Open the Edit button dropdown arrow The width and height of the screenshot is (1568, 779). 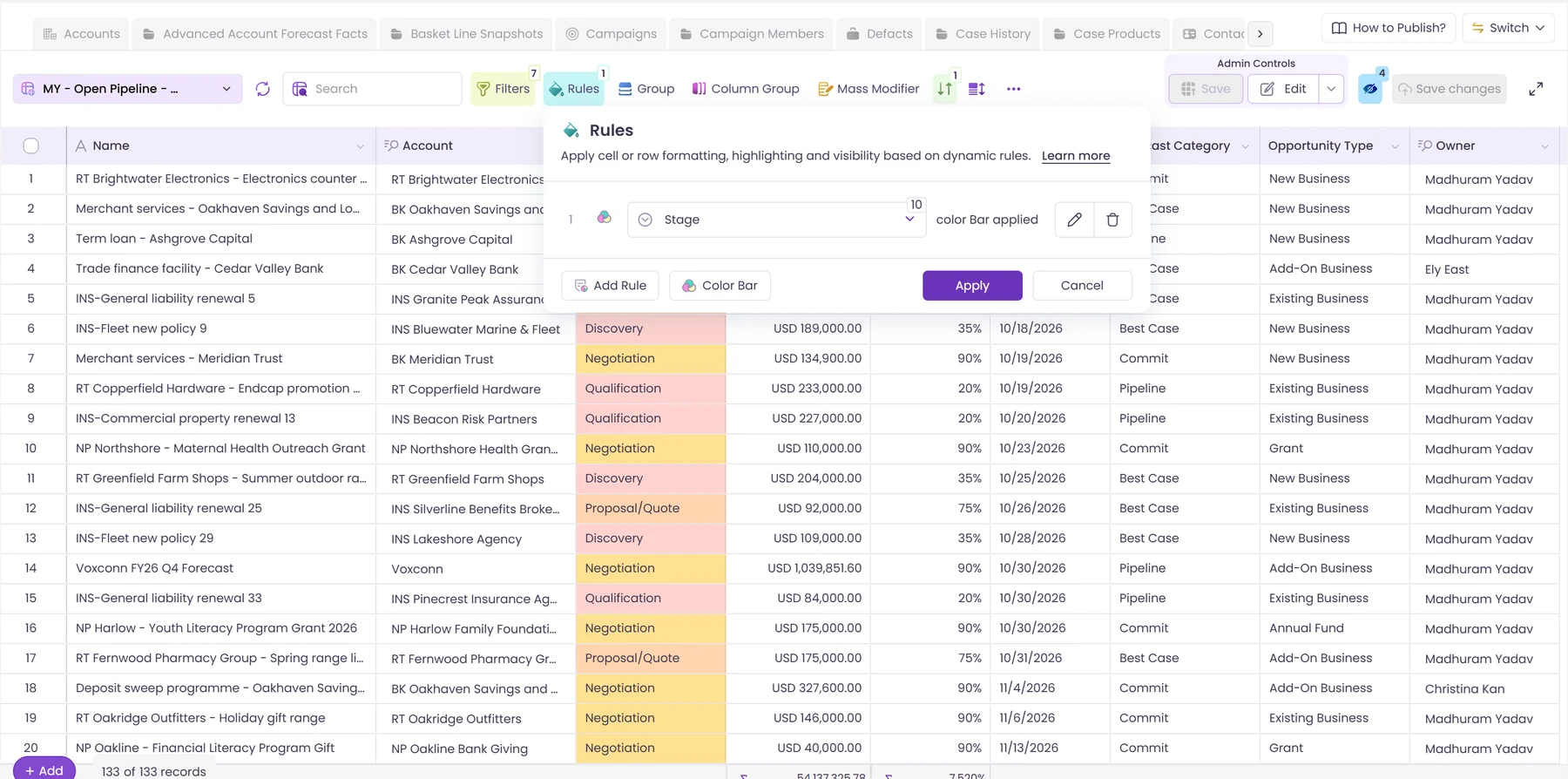(x=1331, y=89)
